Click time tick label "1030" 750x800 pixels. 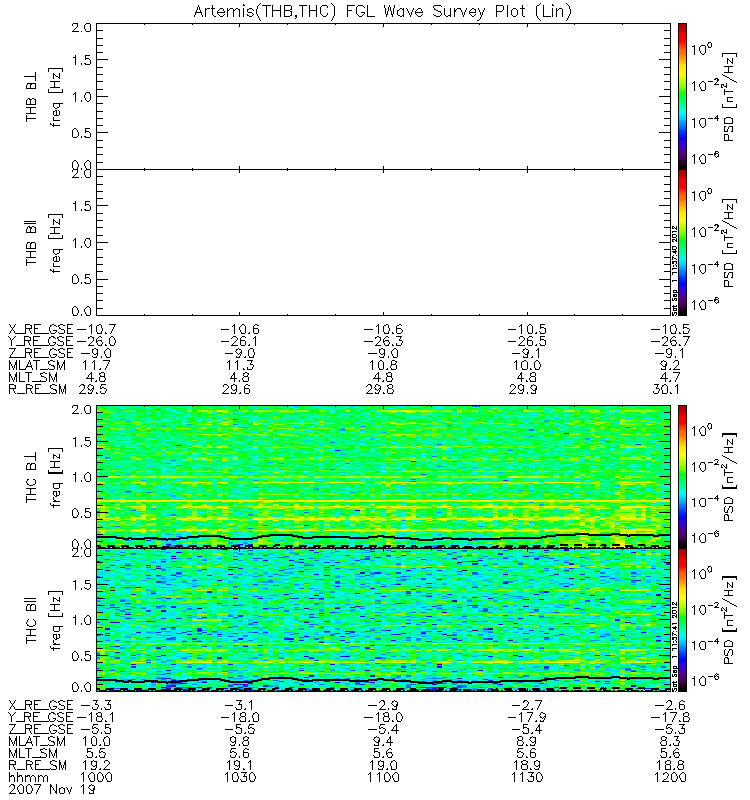[240, 778]
